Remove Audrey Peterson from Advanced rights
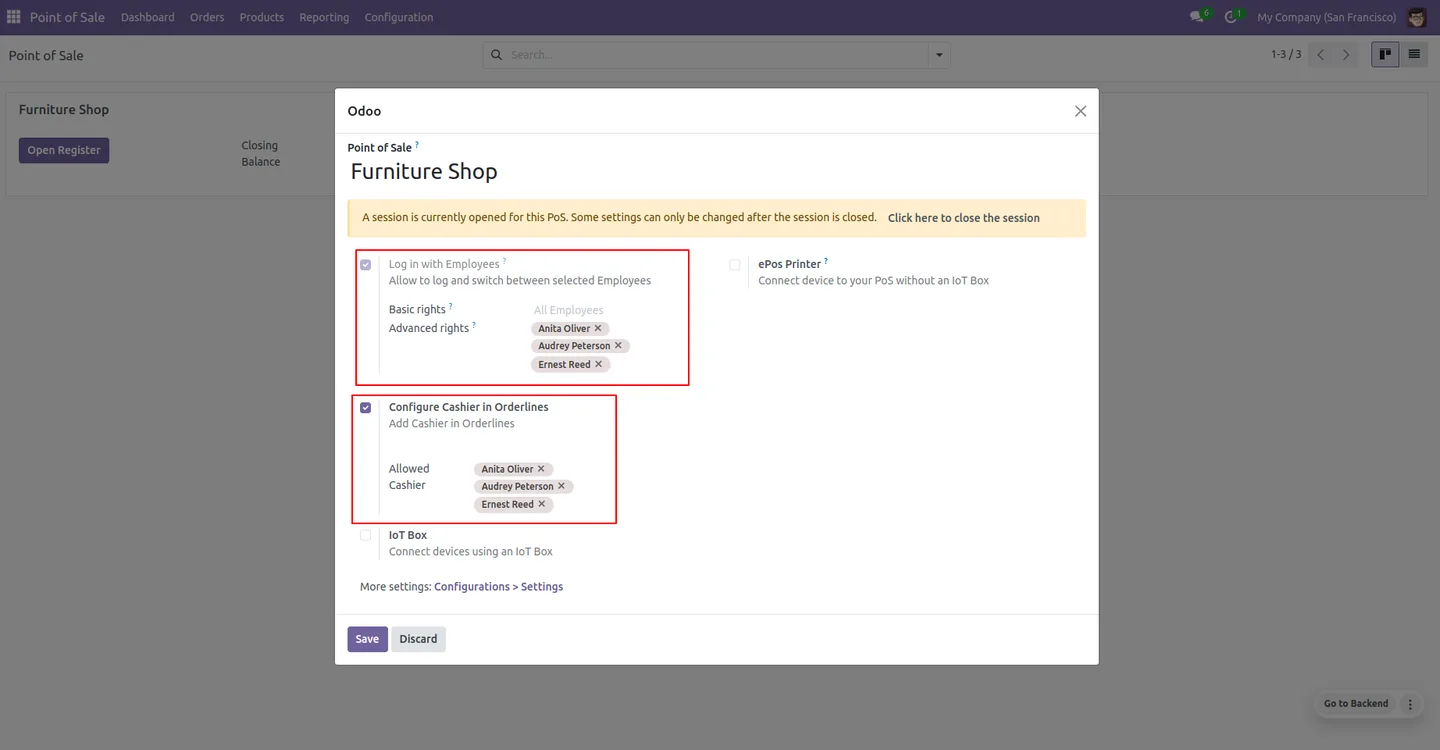Image resolution: width=1440 pixels, height=750 pixels. 618,346
